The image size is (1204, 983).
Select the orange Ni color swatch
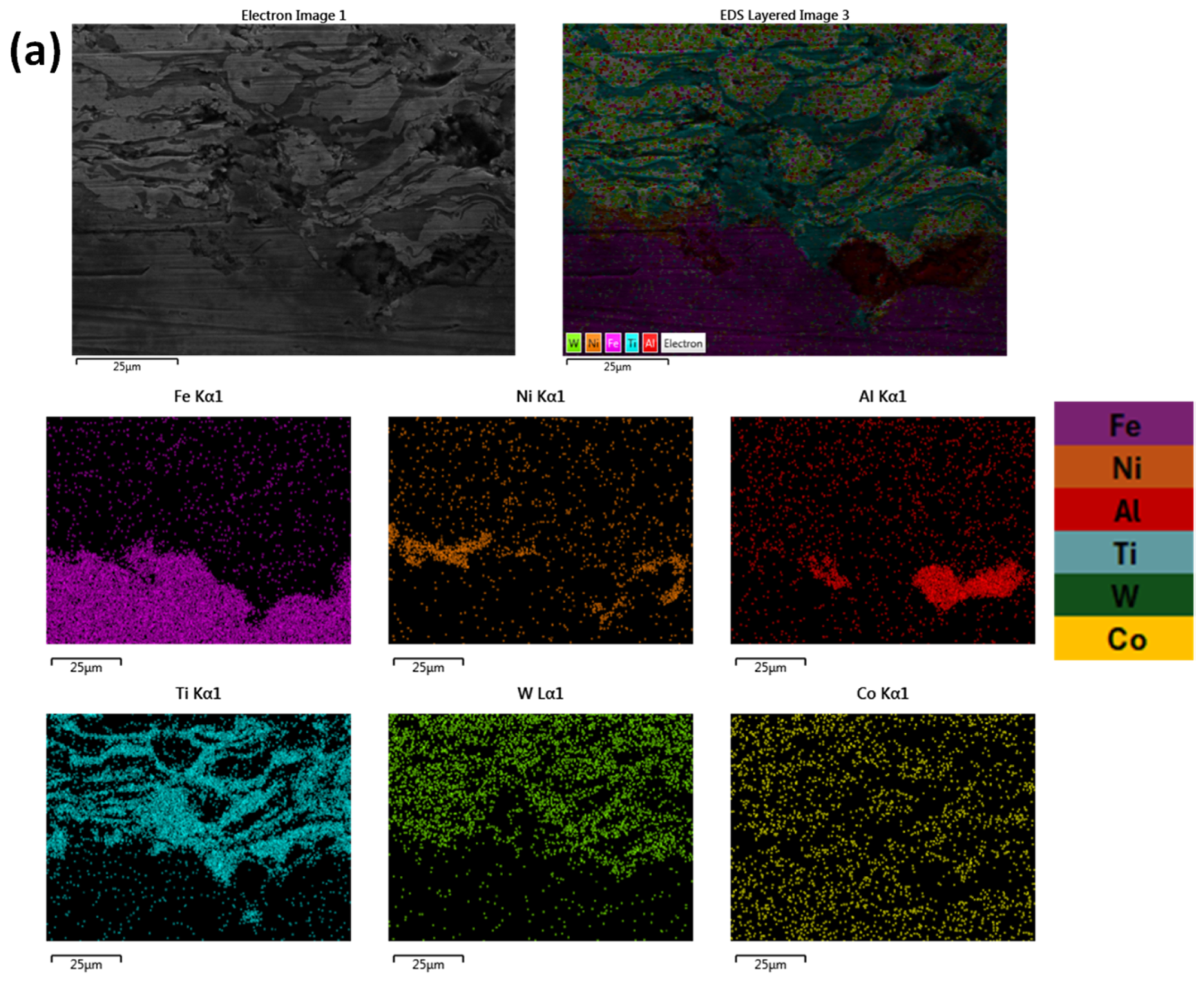[x=1123, y=466]
